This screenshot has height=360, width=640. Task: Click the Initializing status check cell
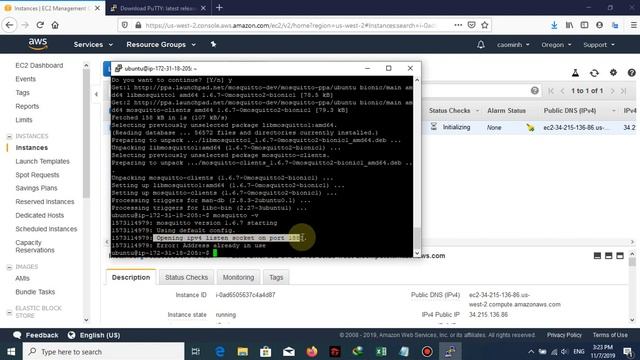(450, 127)
